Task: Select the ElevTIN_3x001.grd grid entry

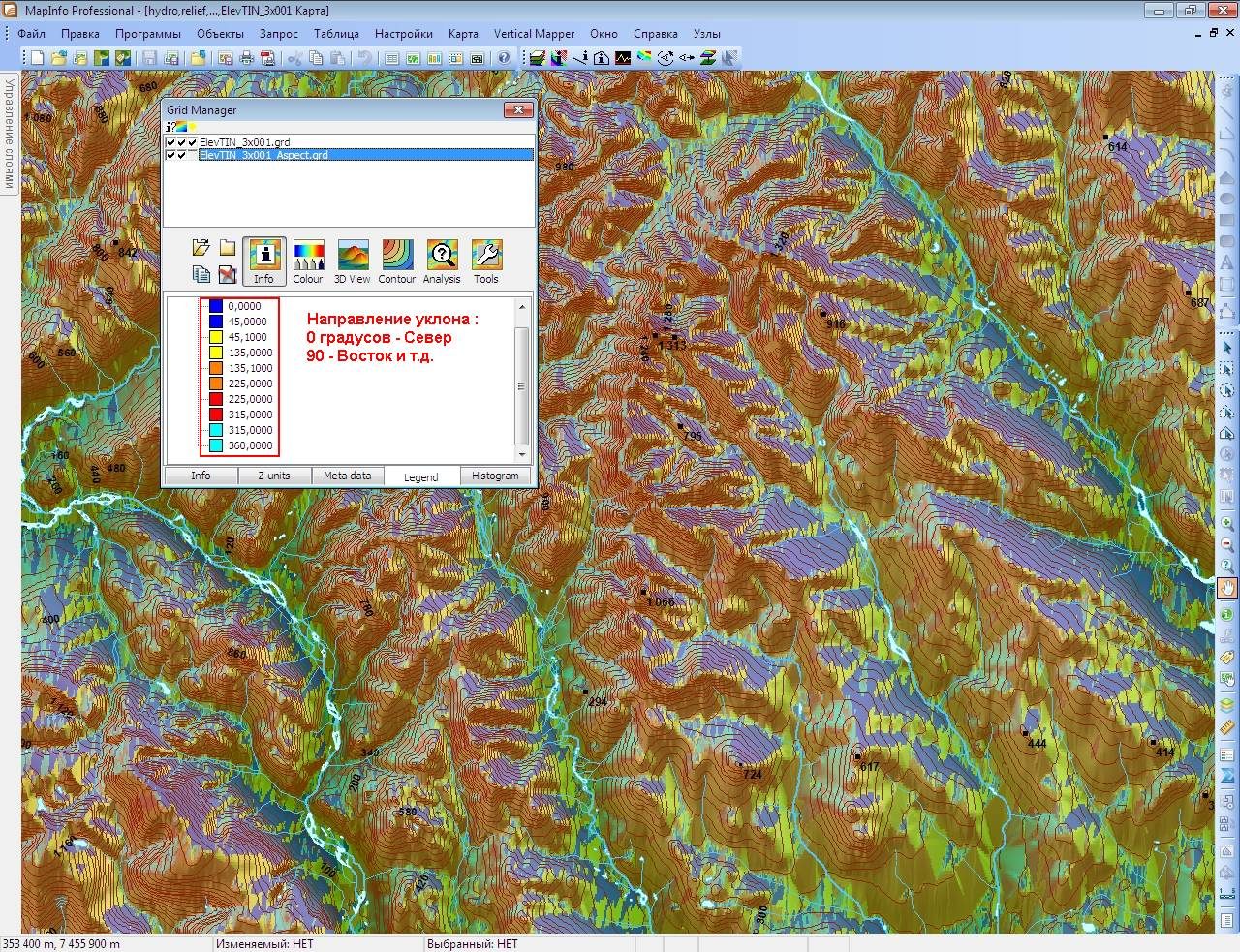Action: (x=244, y=142)
